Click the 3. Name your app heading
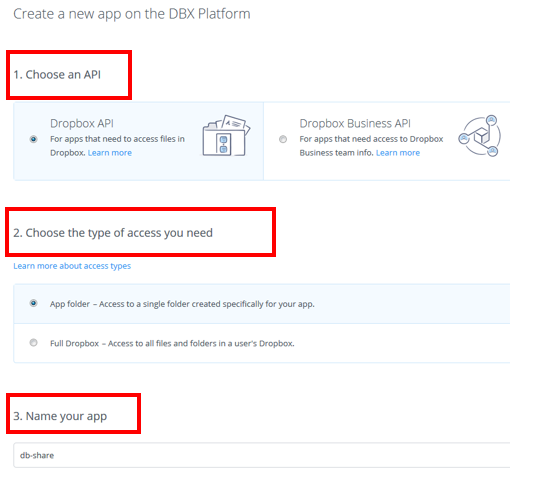The width and height of the screenshot is (554, 487). [60, 416]
